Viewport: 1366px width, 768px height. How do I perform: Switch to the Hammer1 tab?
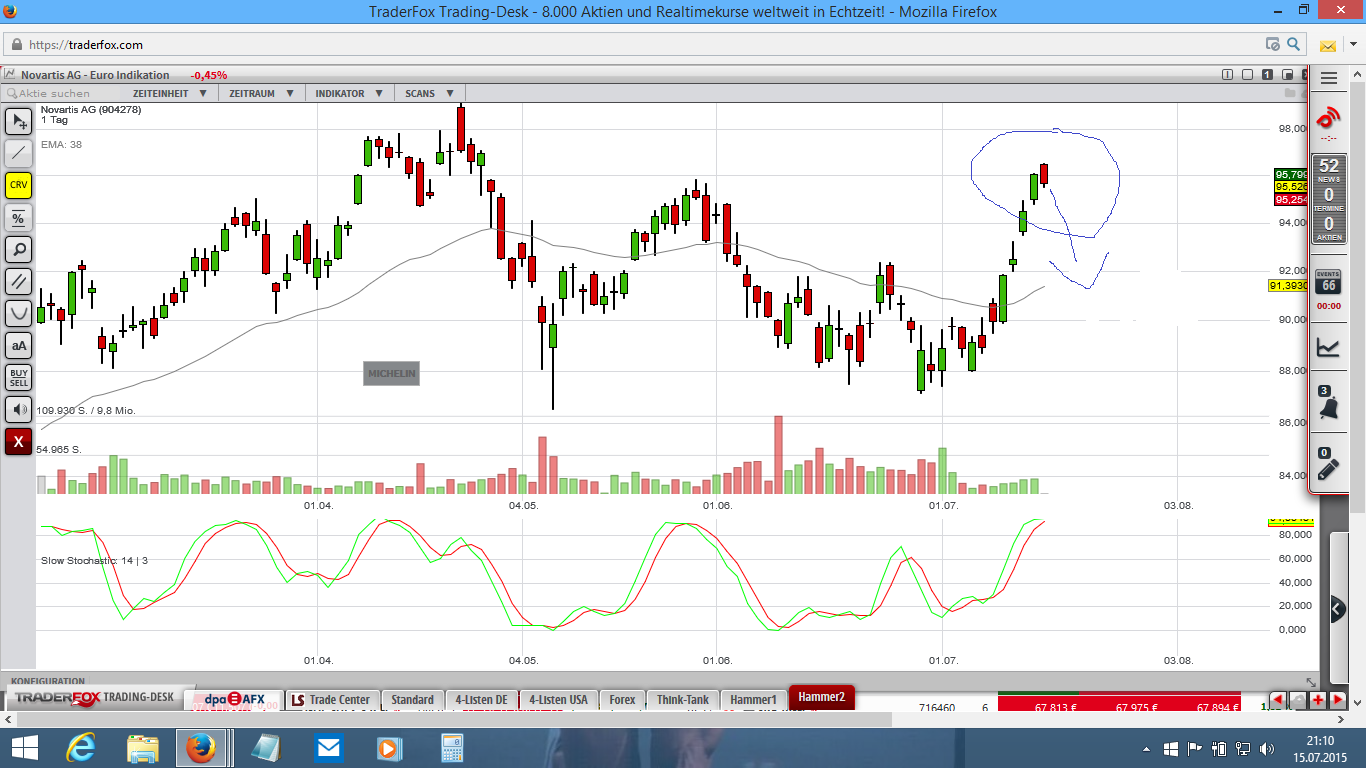[753, 699]
